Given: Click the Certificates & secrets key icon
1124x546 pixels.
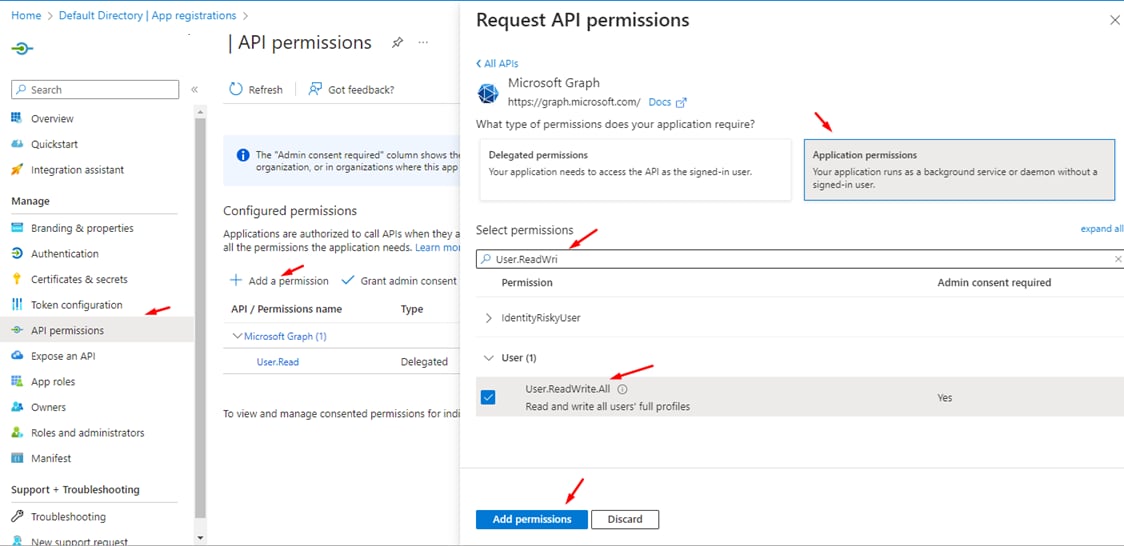Looking at the screenshot, I should tap(17, 279).
